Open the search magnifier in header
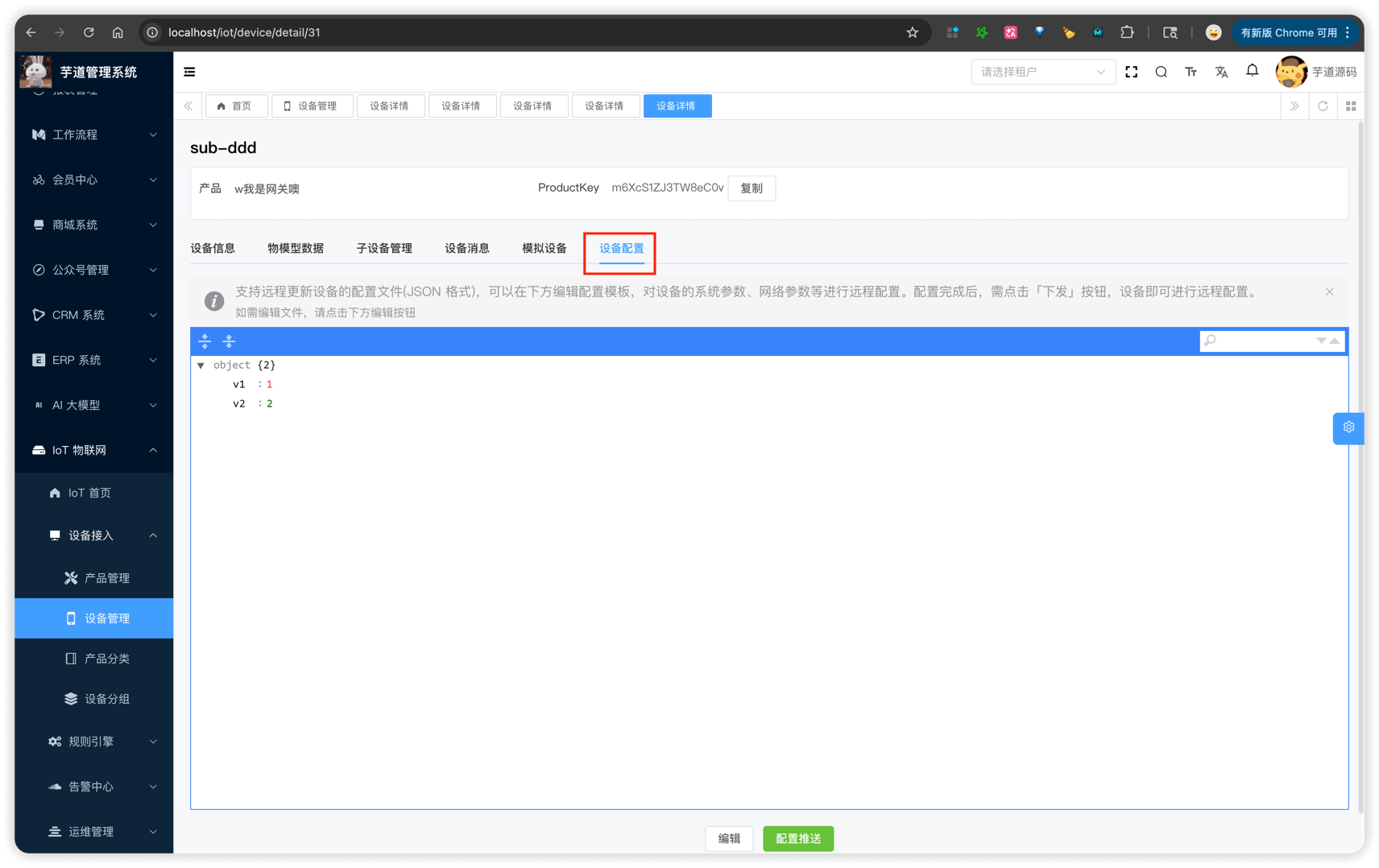This screenshot has height=868, width=1379. click(x=1161, y=72)
